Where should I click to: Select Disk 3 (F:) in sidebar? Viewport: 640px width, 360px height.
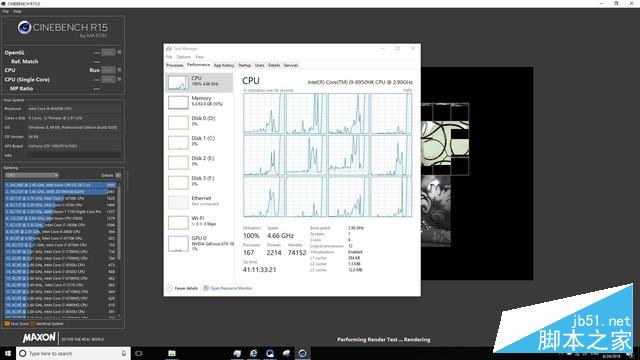pyautogui.click(x=199, y=182)
